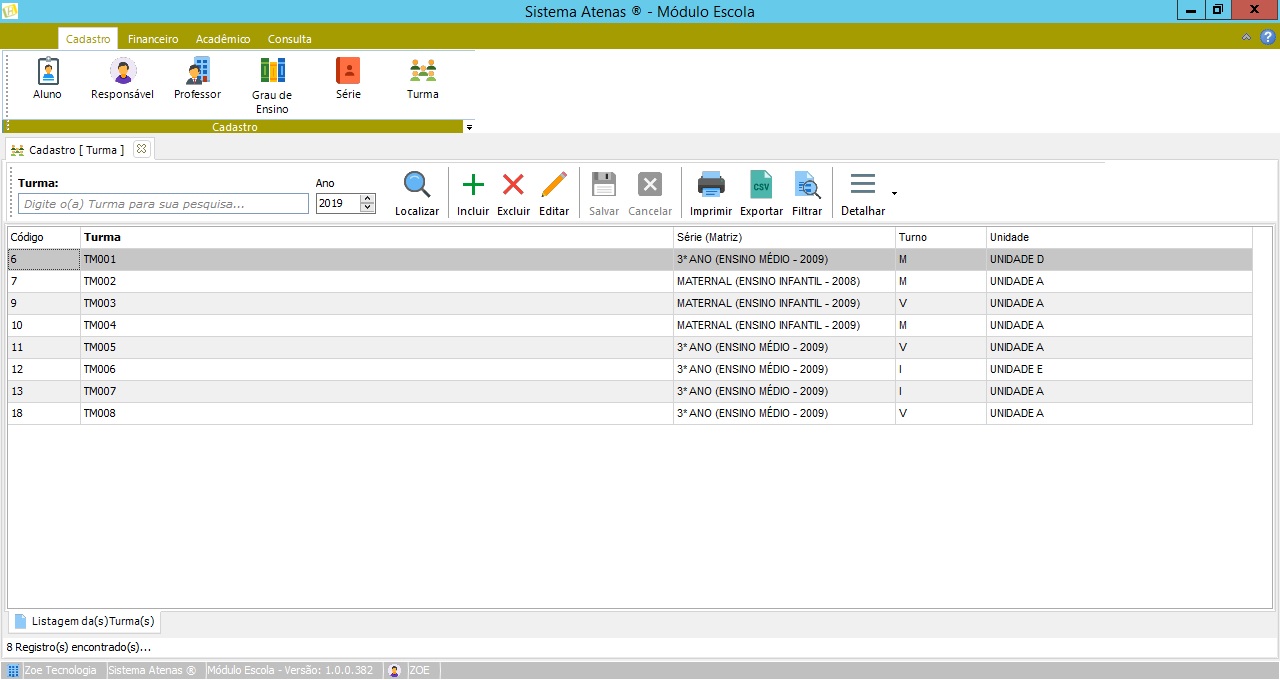
Task: Click the application logo in title bar
Action: [x=10, y=10]
